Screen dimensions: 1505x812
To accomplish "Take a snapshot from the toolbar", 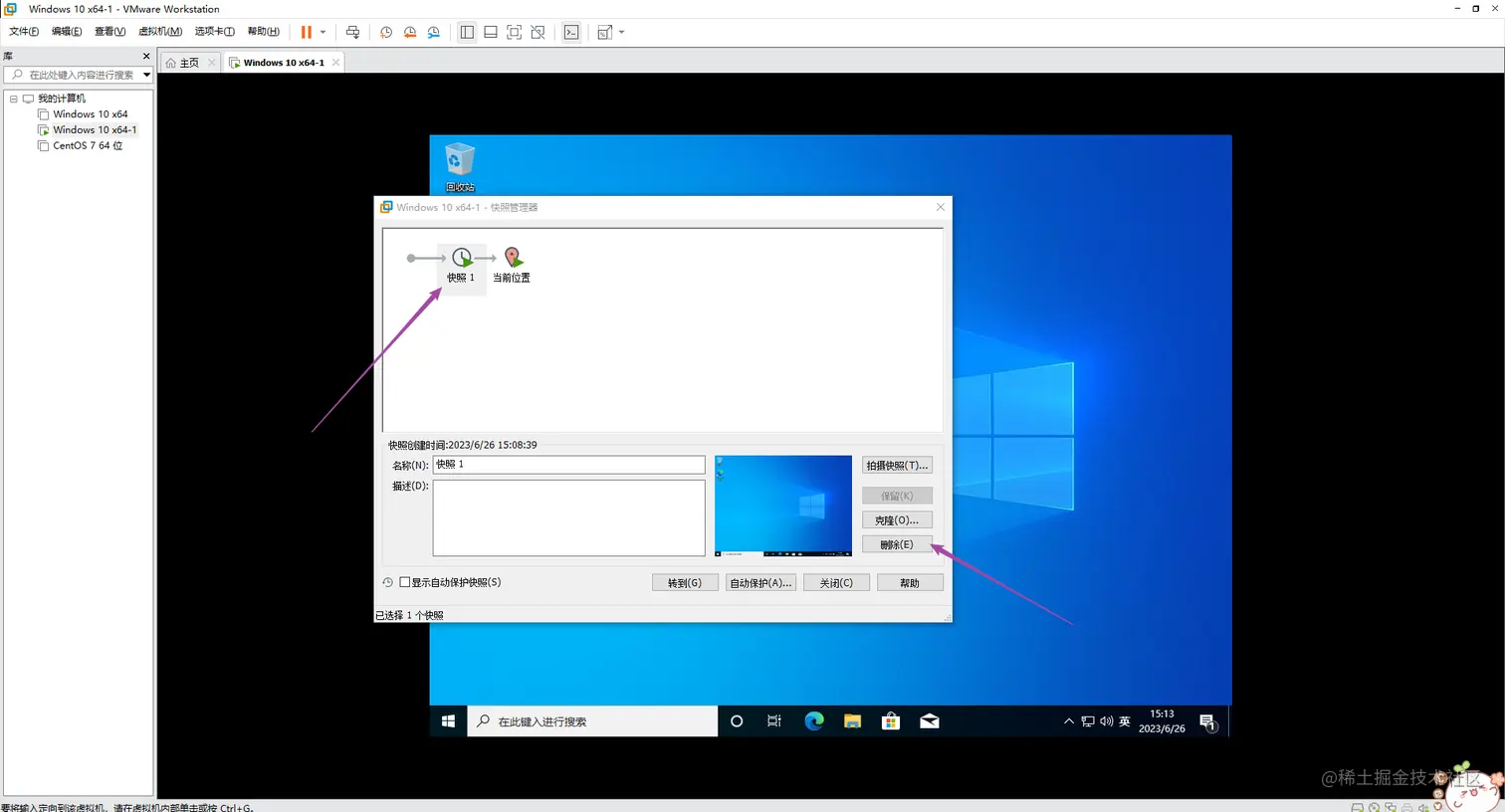I will coord(386,32).
